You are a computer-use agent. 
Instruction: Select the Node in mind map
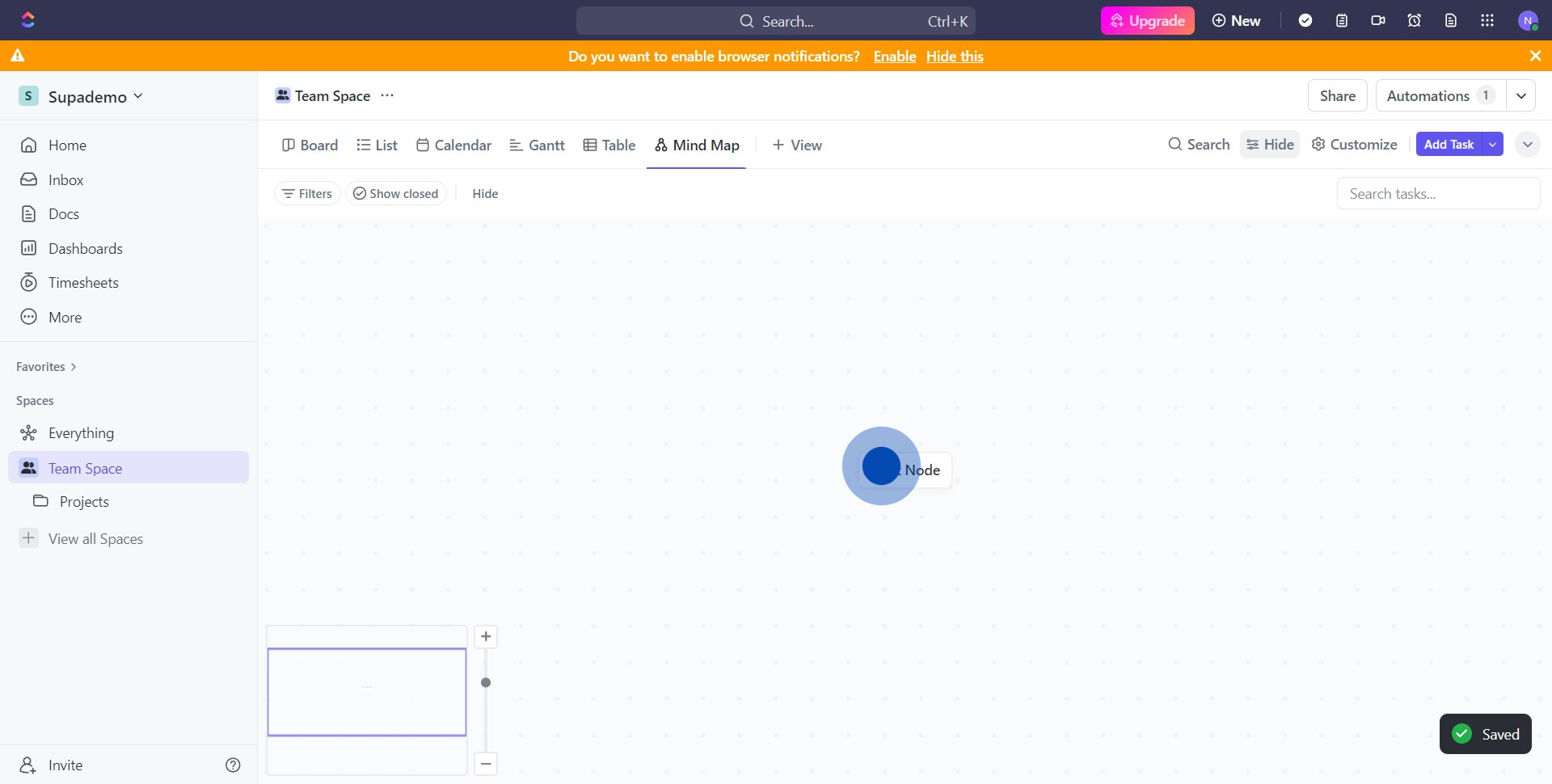(905, 470)
